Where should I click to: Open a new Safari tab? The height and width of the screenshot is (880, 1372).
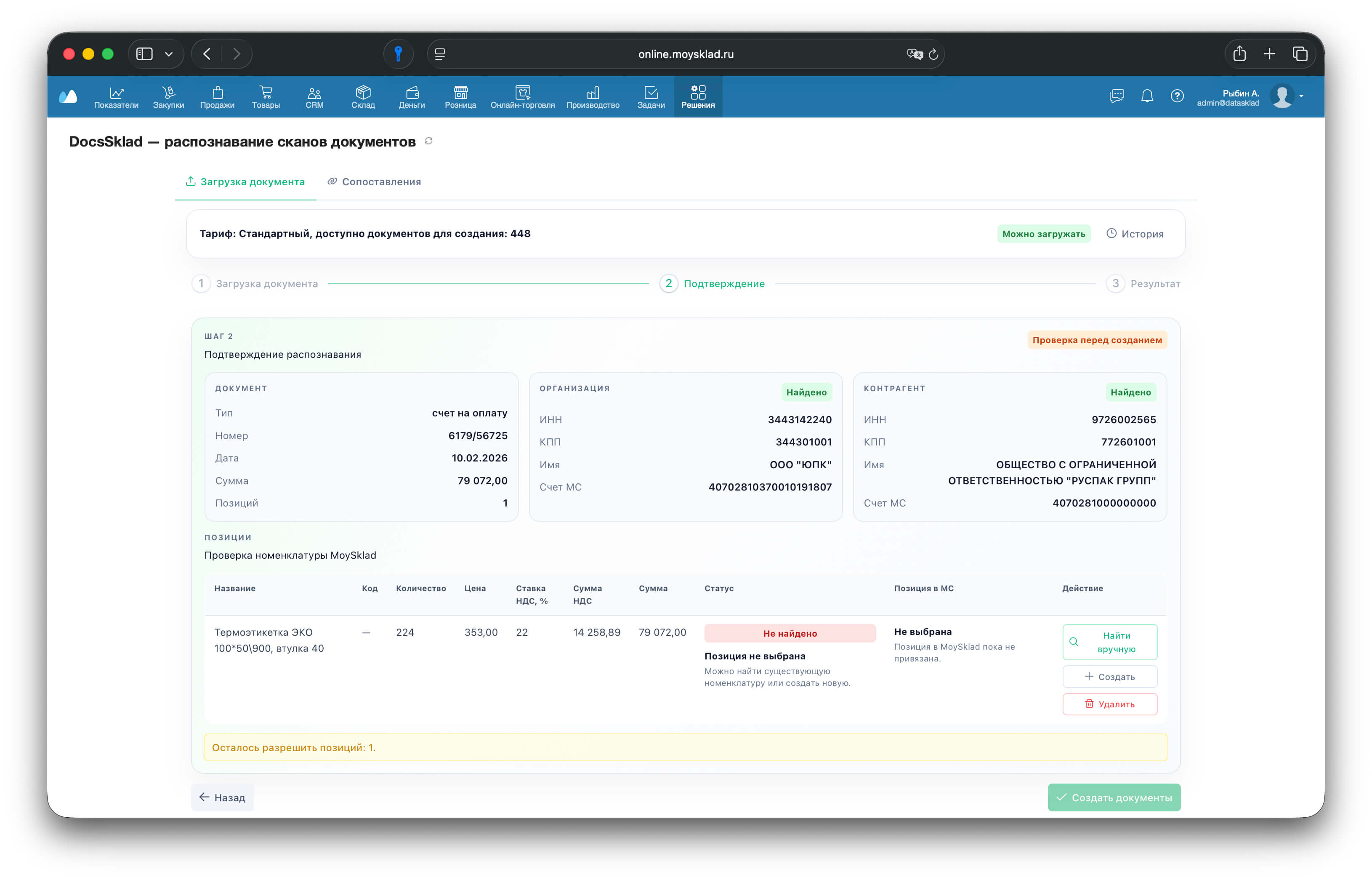[1269, 54]
